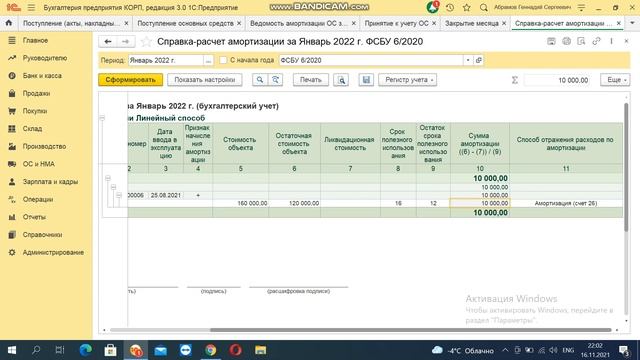Navigate back with left arrow
The height and width of the screenshot is (360, 640).
pyautogui.click(x=108, y=41)
